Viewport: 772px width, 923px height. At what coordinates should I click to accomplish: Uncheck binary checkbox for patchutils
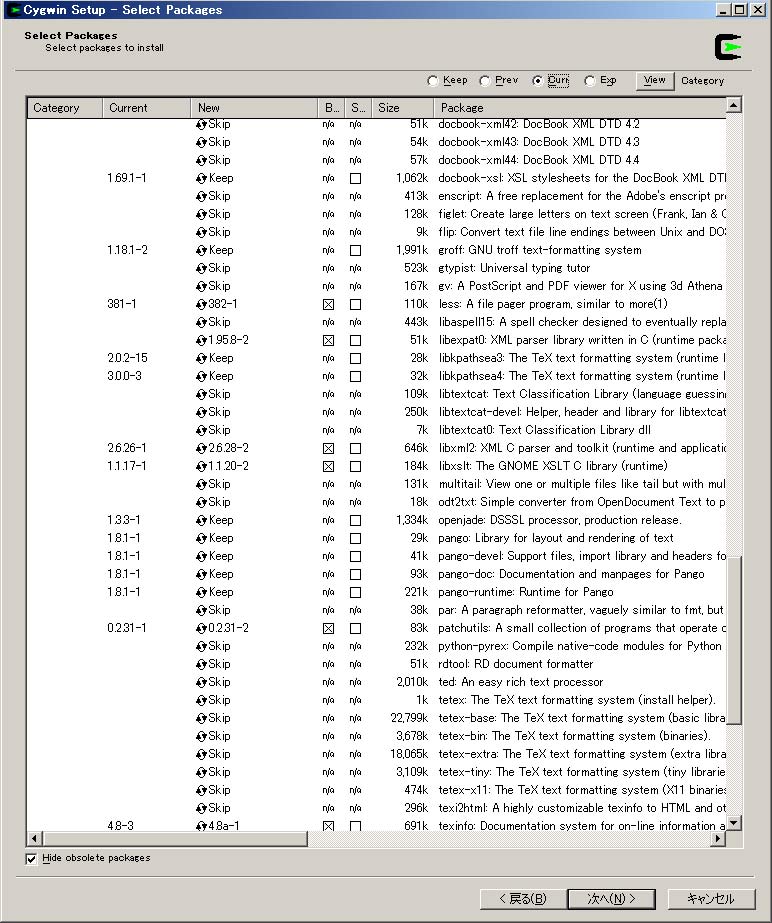tap(329, 628)
